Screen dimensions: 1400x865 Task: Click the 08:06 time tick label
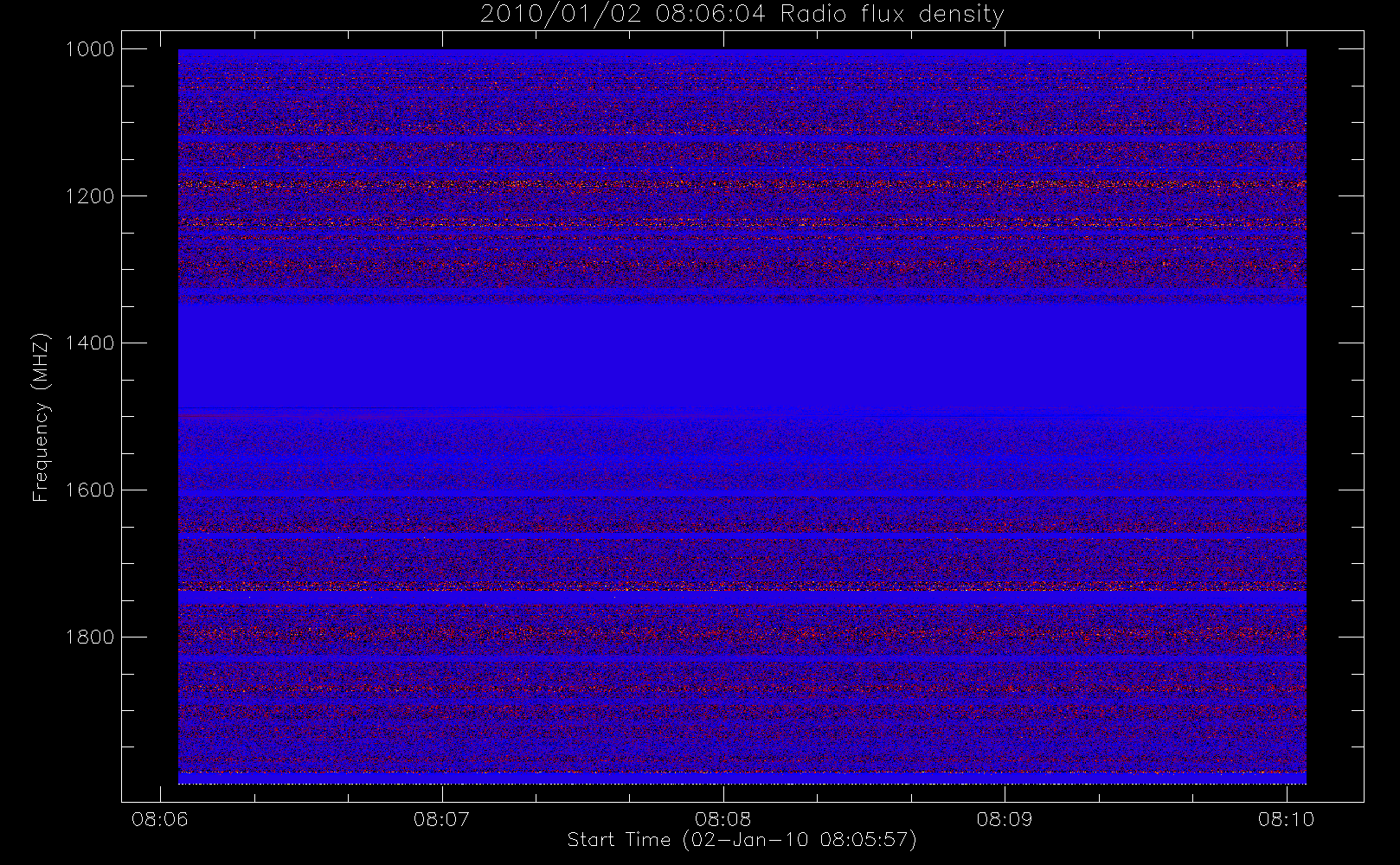[159, 819]
